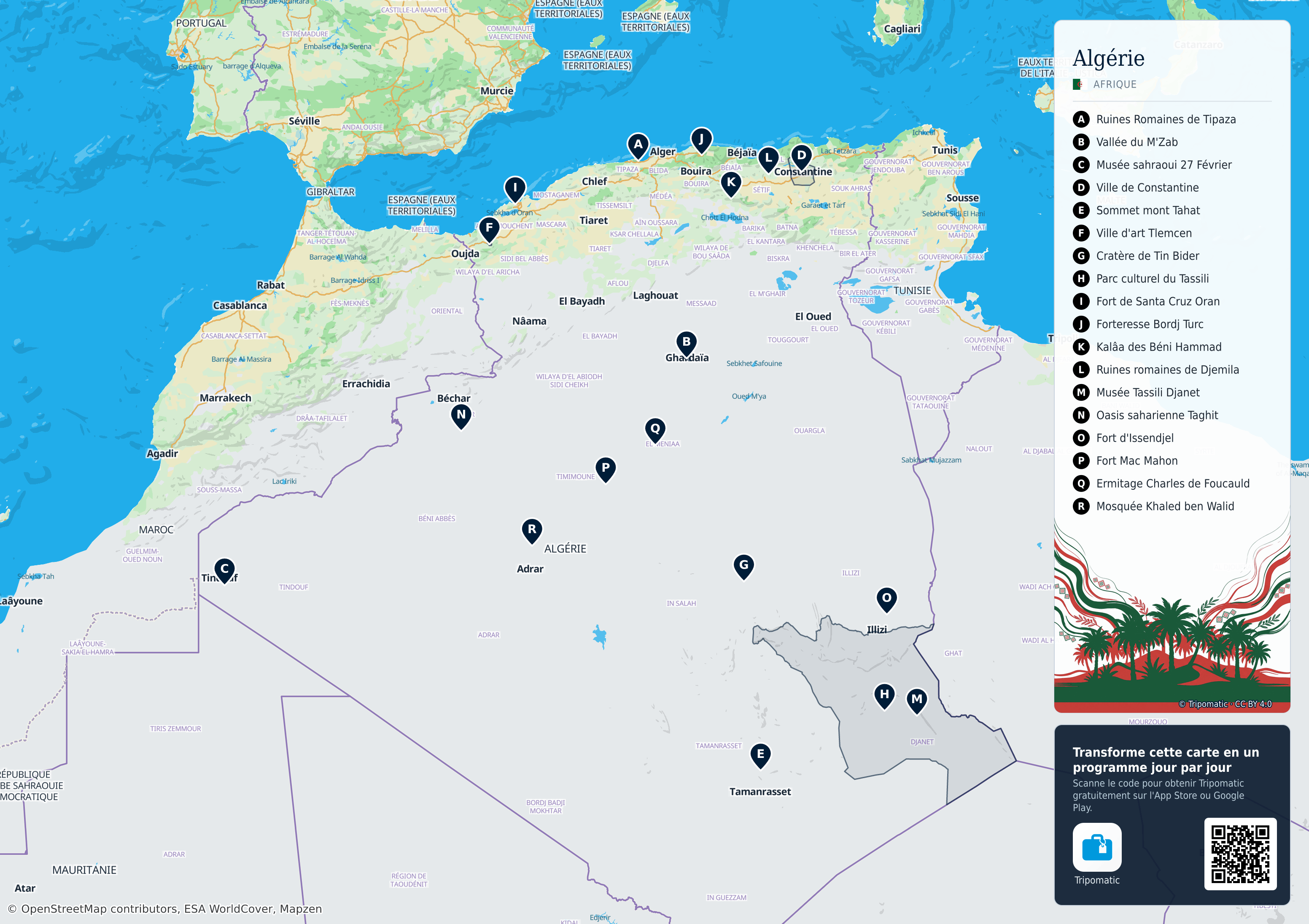Choose Kalâa des Béni Hammad entry
This screenshot has width=1309, height=924.
(1147, 347)
